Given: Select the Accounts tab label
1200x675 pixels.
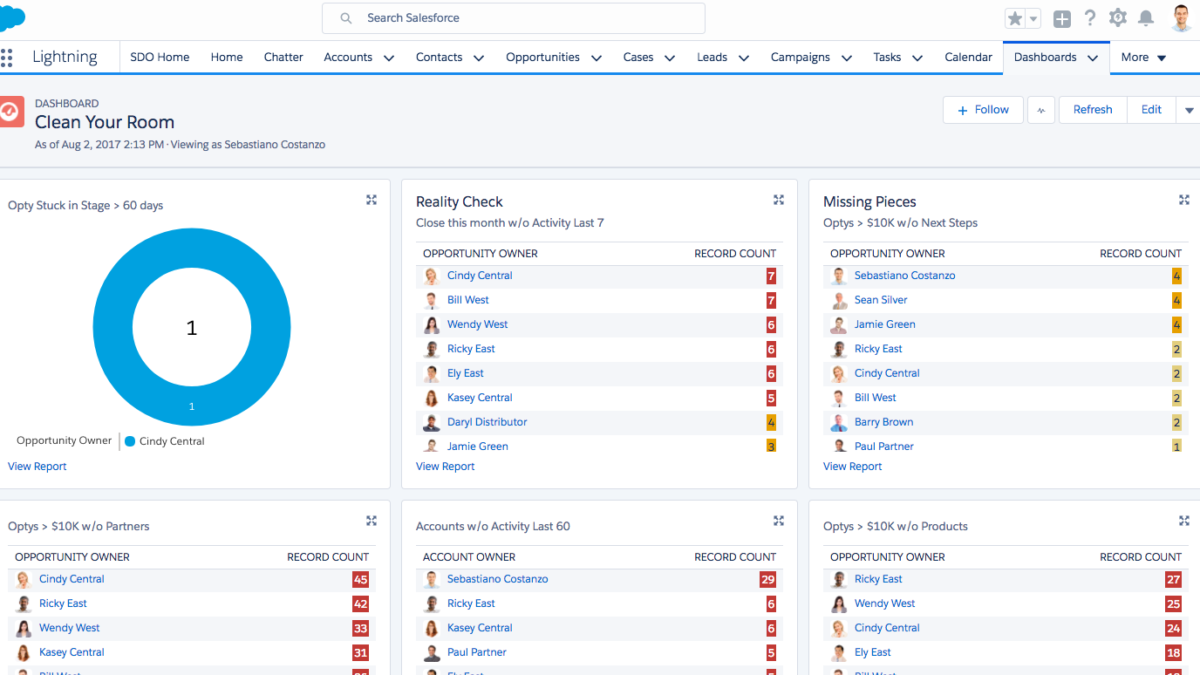Looking at the screenshot, I should coord(348,57).
